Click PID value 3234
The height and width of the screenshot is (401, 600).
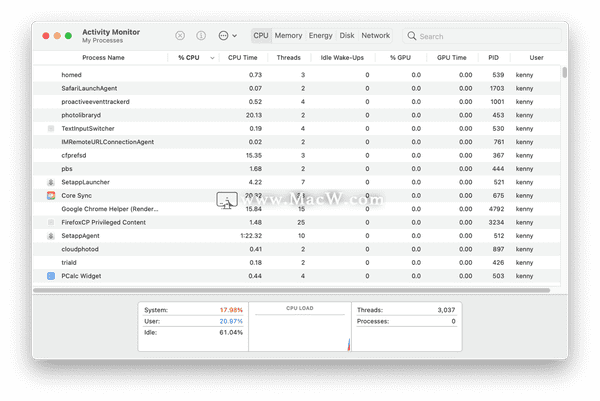coord(496,222)
